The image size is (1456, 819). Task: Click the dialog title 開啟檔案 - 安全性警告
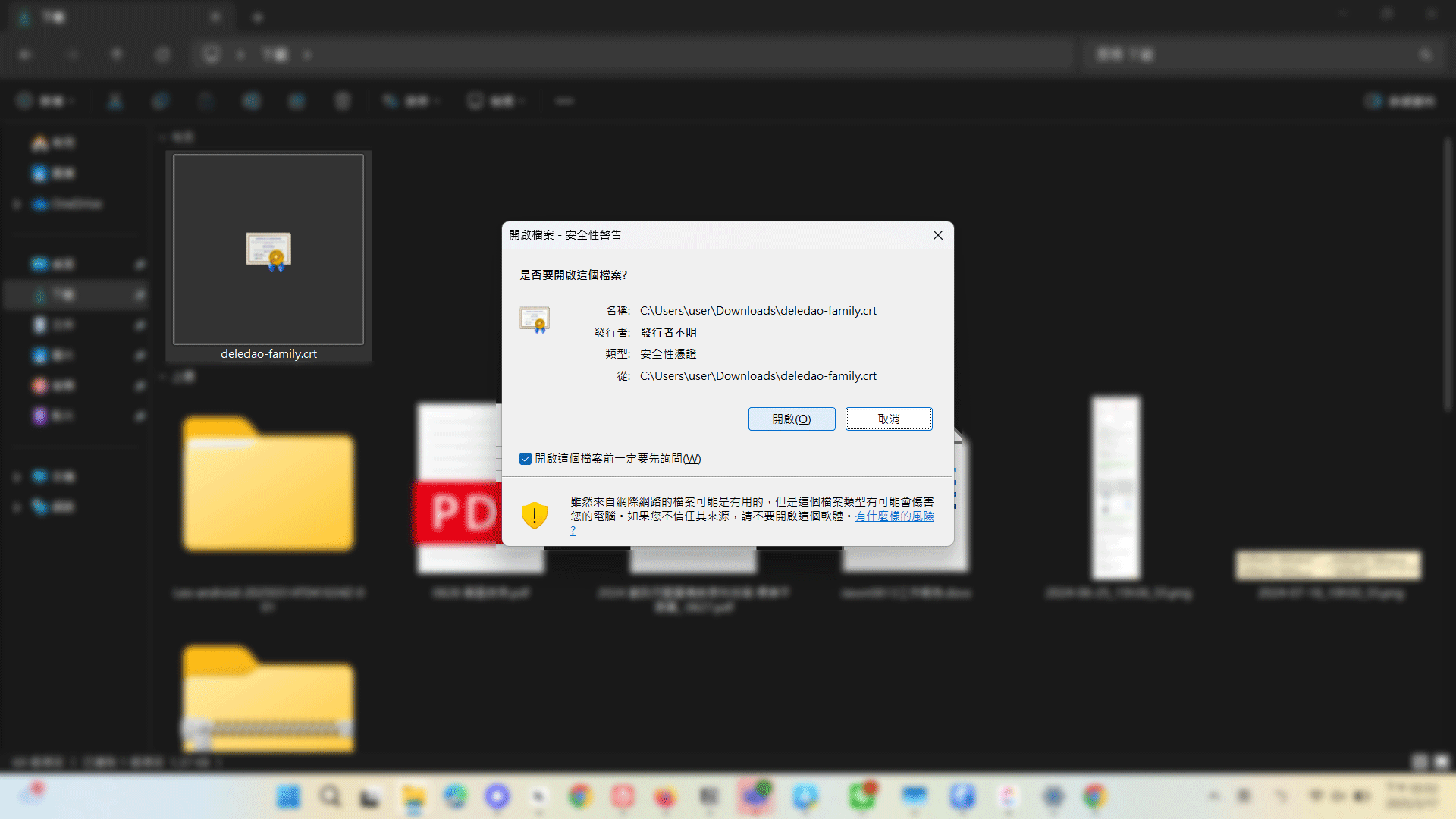[566, 235]
